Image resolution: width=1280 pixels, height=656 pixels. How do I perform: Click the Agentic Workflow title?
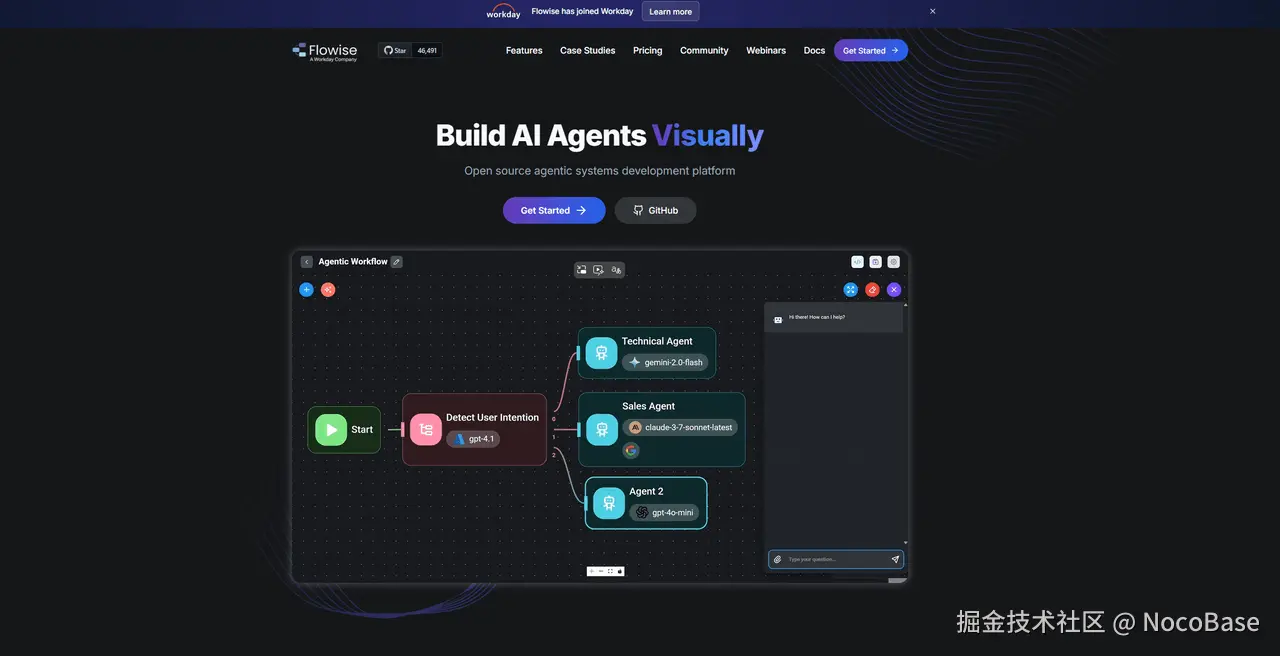[353, 262]
